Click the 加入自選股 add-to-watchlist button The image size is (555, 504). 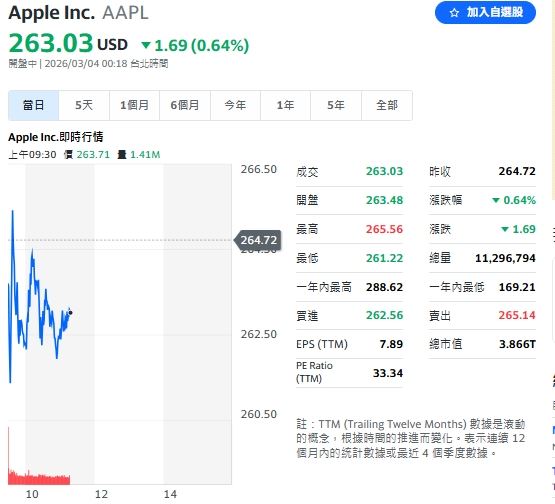pos(485,12)
